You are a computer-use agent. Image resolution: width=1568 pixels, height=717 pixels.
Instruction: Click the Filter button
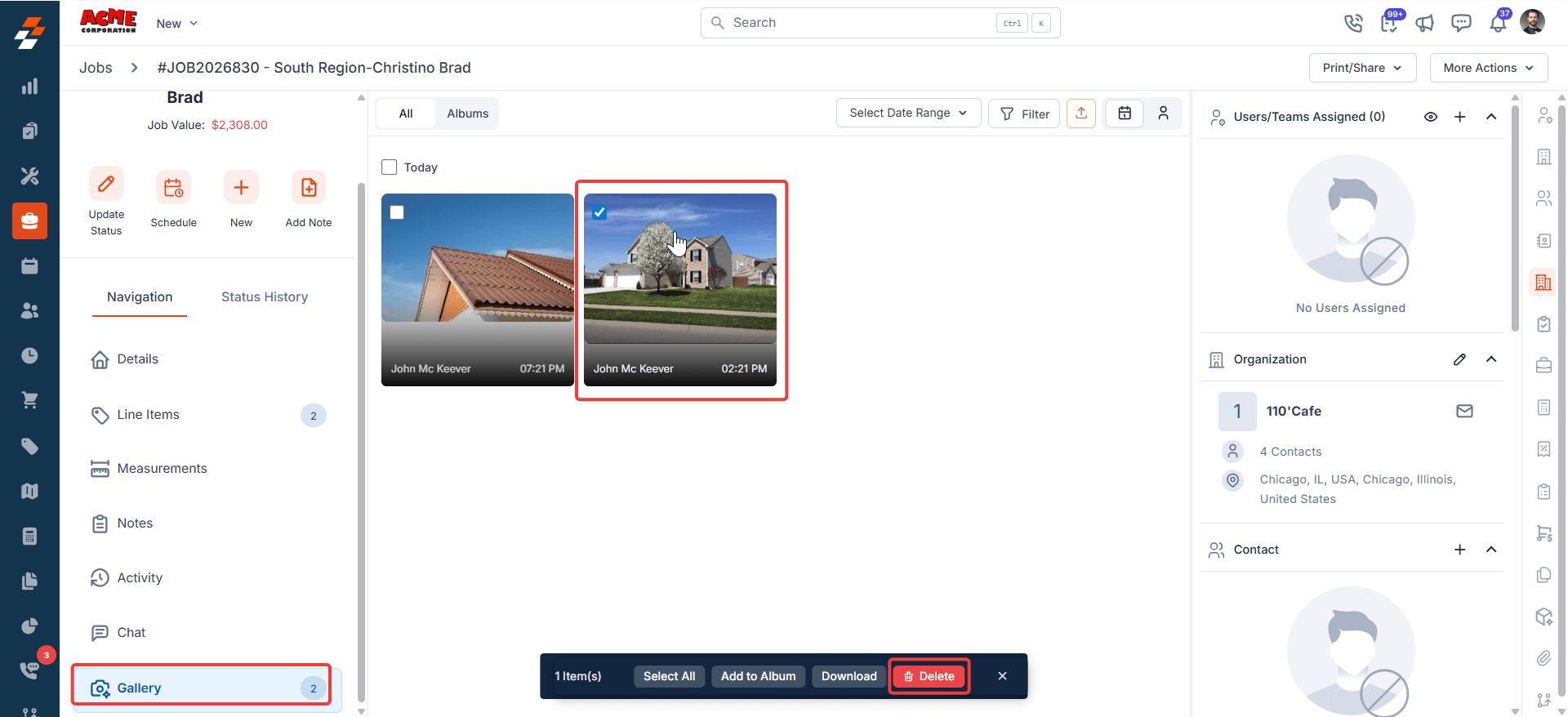pos(1024,114)
